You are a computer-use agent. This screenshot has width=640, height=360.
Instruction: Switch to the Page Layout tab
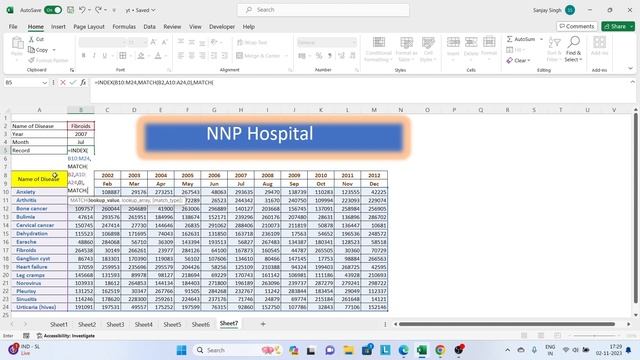pos(89,27)
